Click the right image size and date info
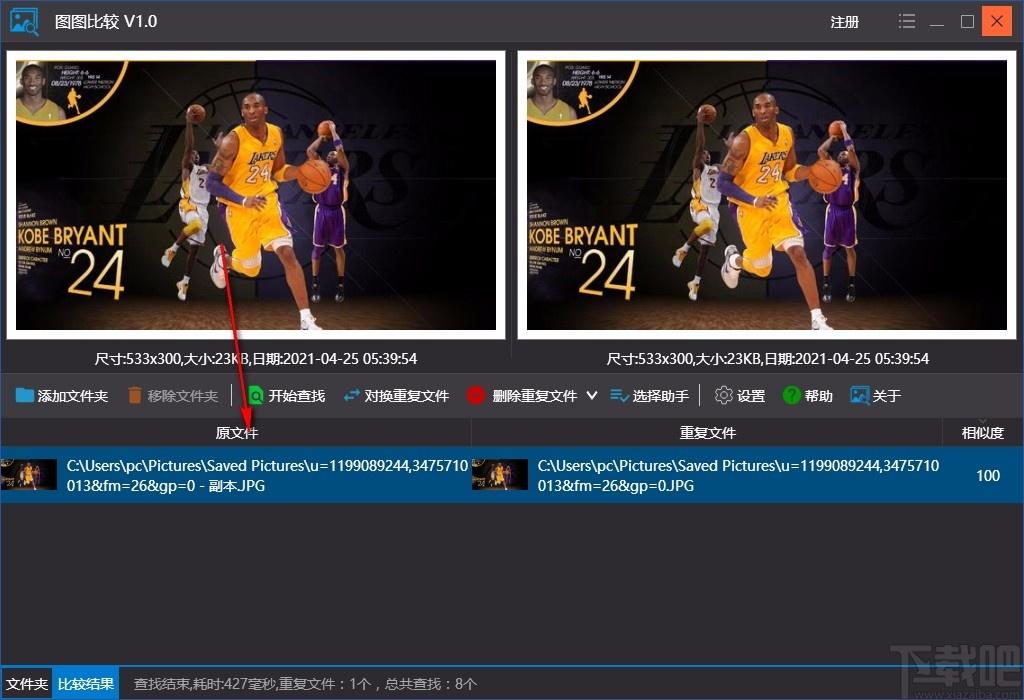 click(x=767, y=358)
